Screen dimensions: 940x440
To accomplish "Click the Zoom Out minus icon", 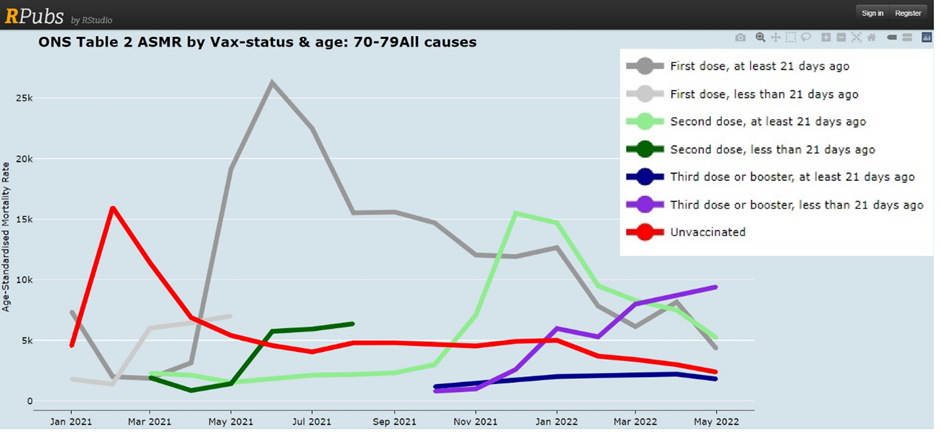I will [x=841, y=38].
